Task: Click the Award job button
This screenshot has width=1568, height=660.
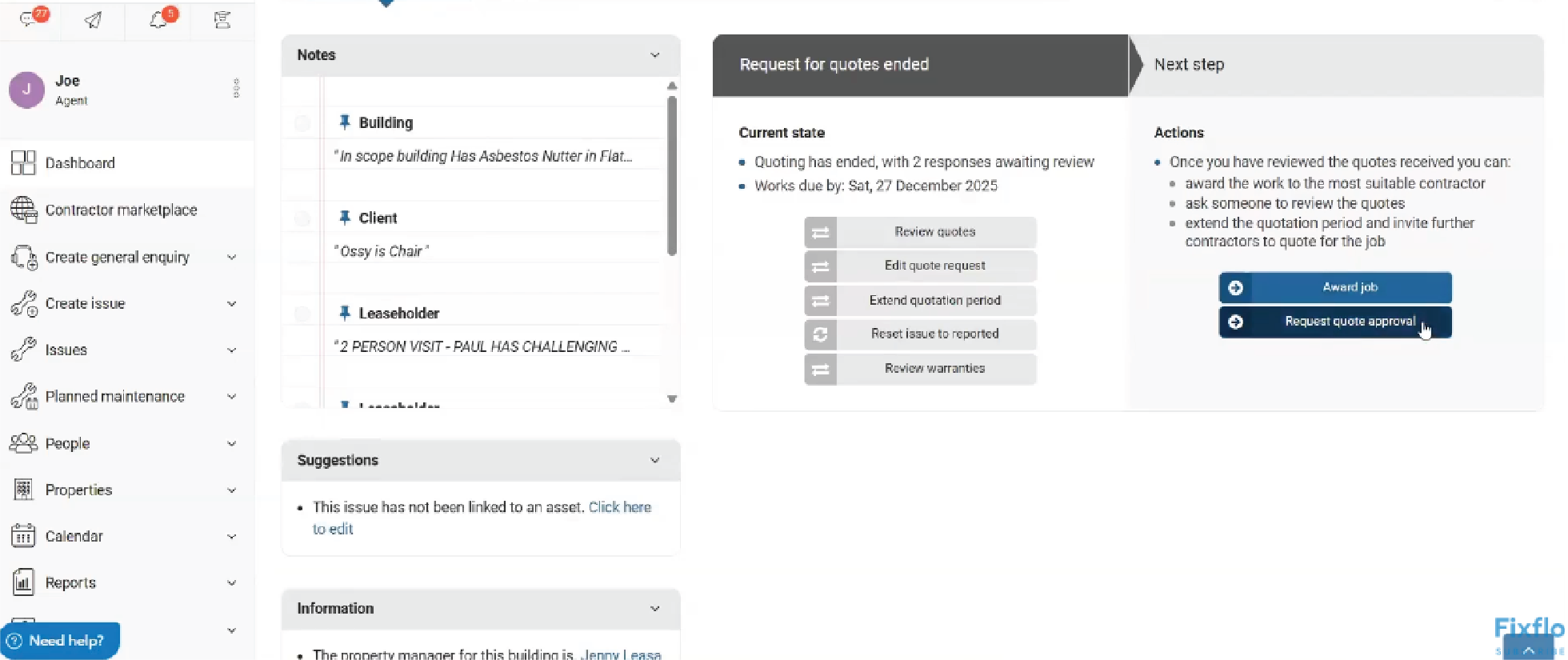Action: [1334, 287]
